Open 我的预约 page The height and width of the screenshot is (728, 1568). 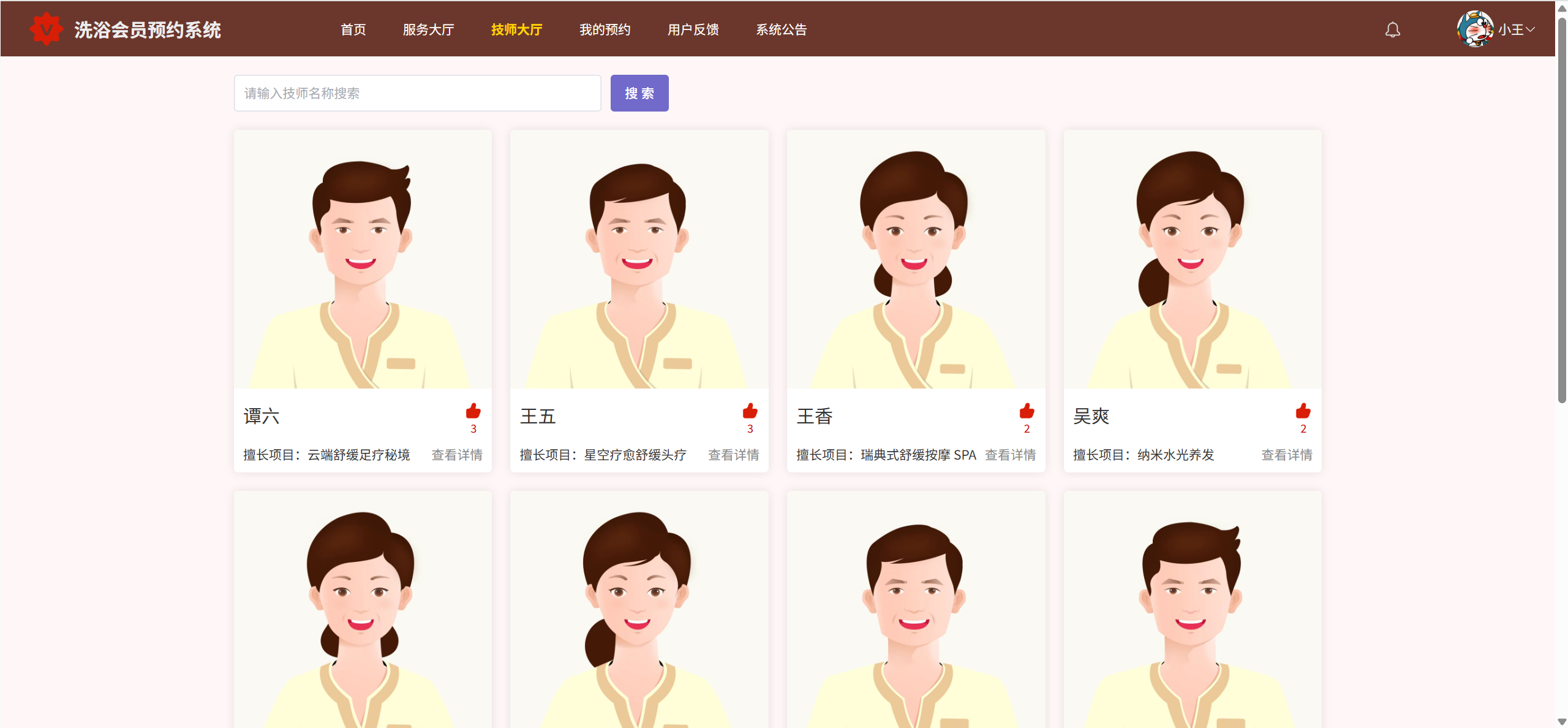tap(605, 29)
